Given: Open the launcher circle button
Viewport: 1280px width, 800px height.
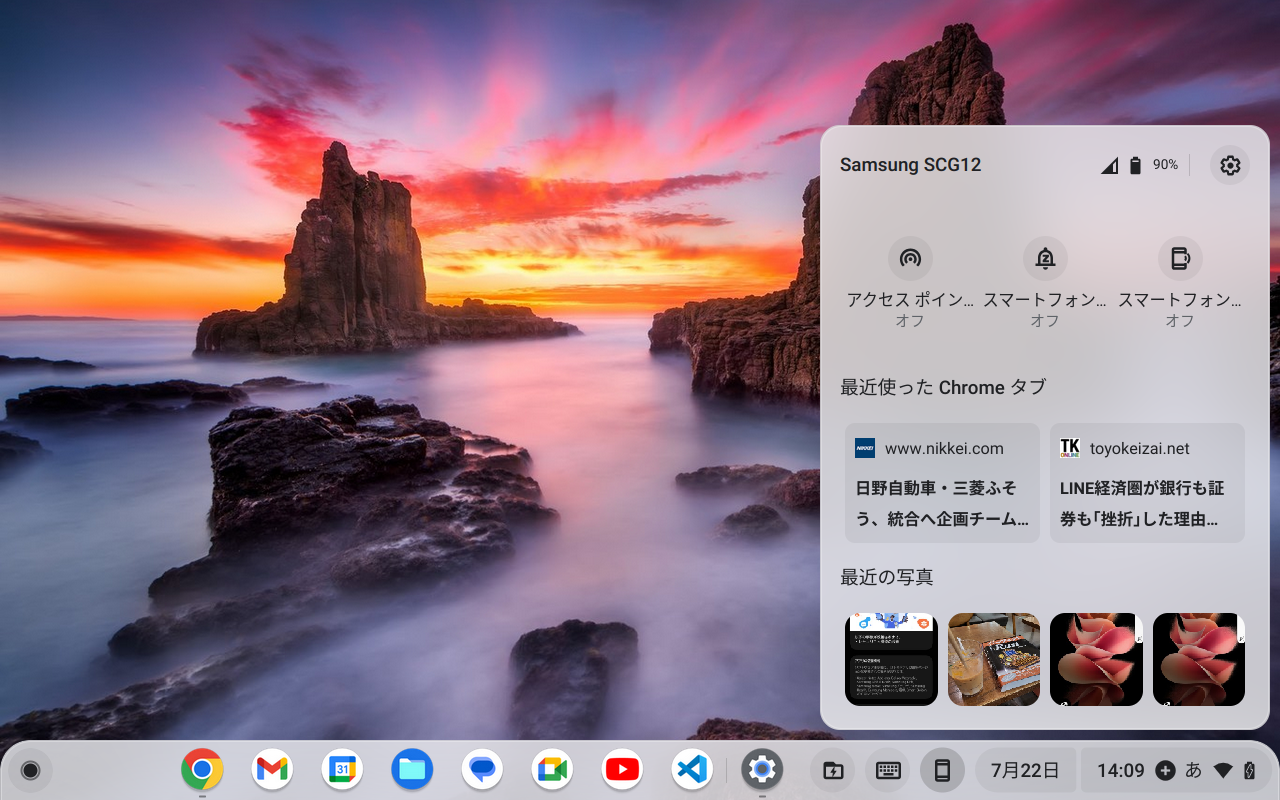Looking at the screenshot, I should click(x=31, y=770).
